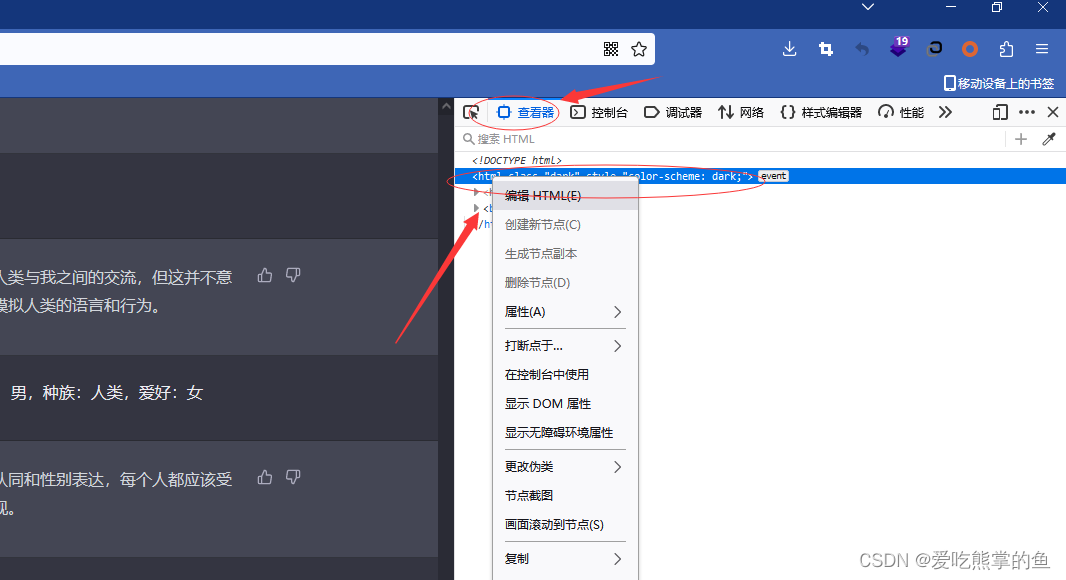This screenshot has height=580, width=1066.
Task: Click the screenshot crop icon in toolbar
Action: [826, 49]
